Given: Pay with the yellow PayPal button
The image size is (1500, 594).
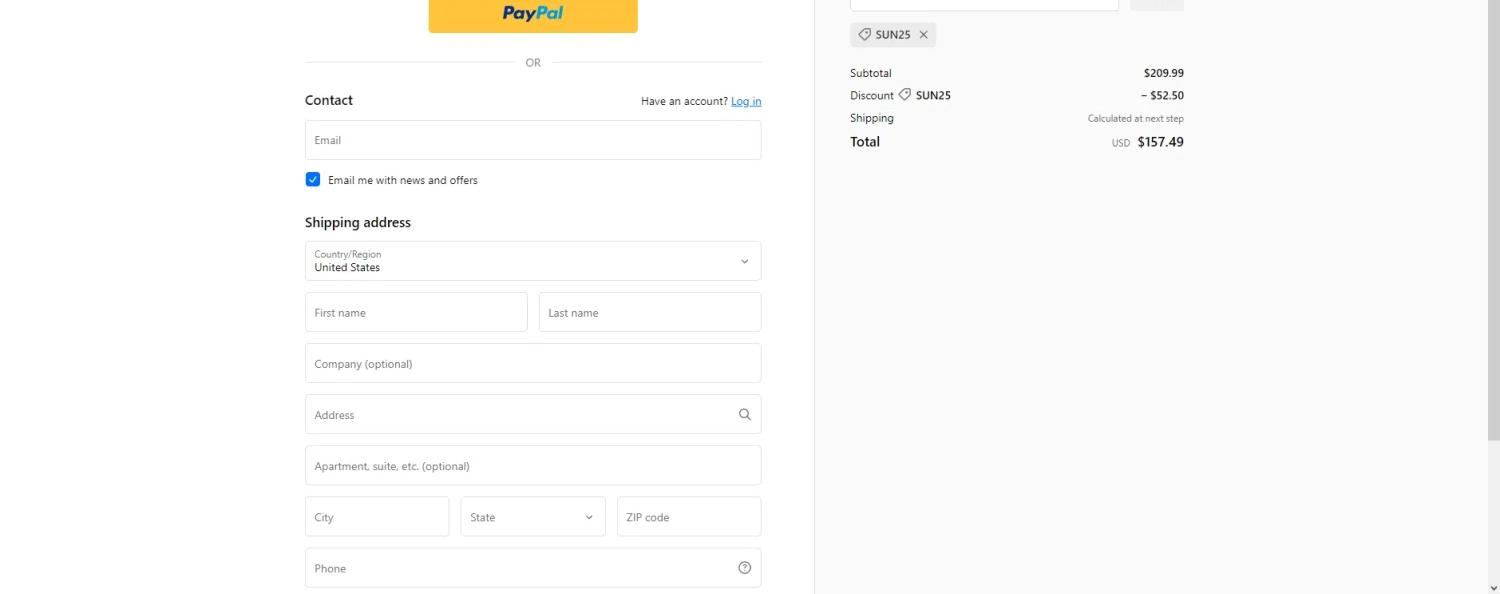Looking at the screenshot, I should click(x=532, y=14).
